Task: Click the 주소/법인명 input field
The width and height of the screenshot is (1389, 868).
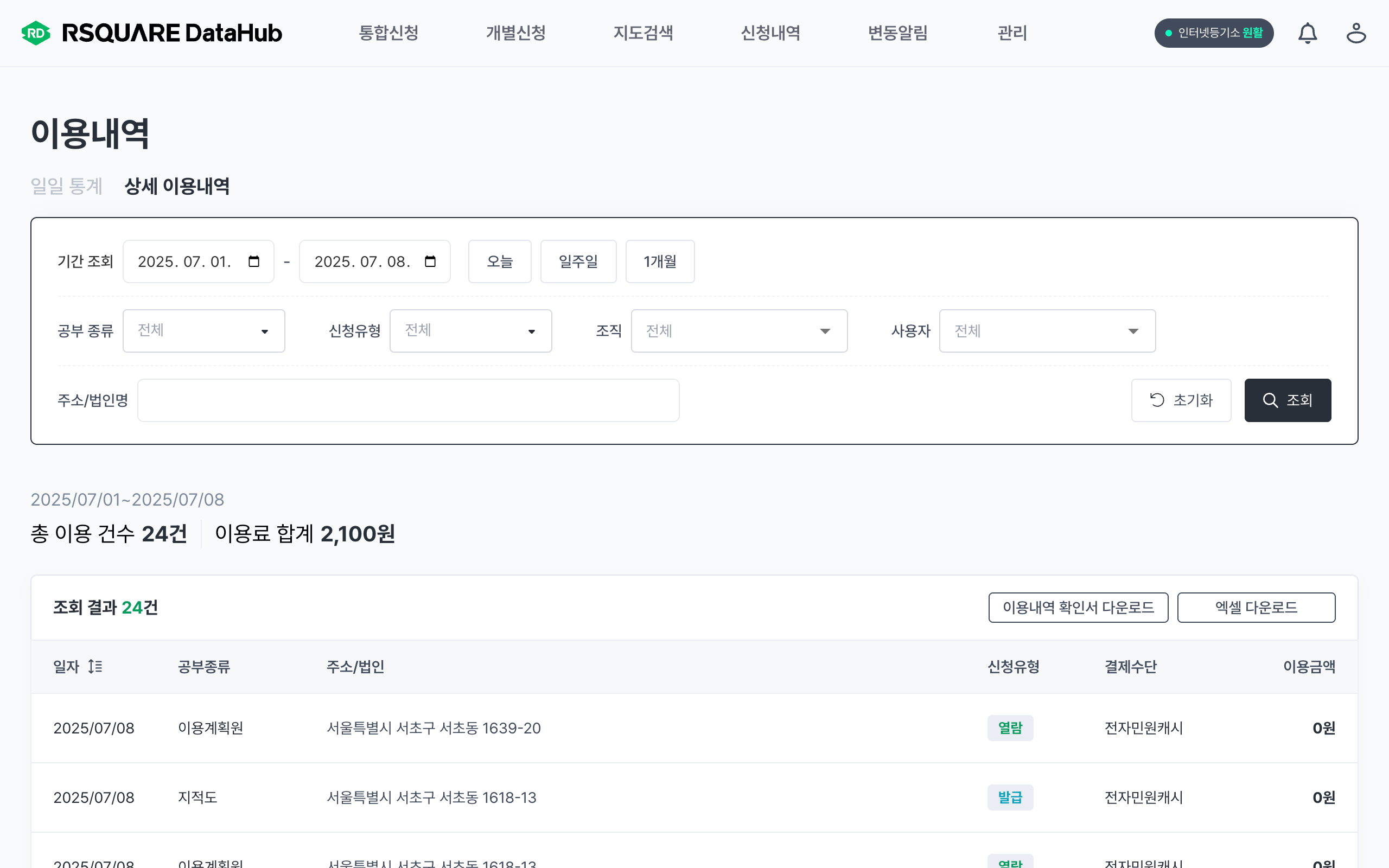Action: [408, 400]
